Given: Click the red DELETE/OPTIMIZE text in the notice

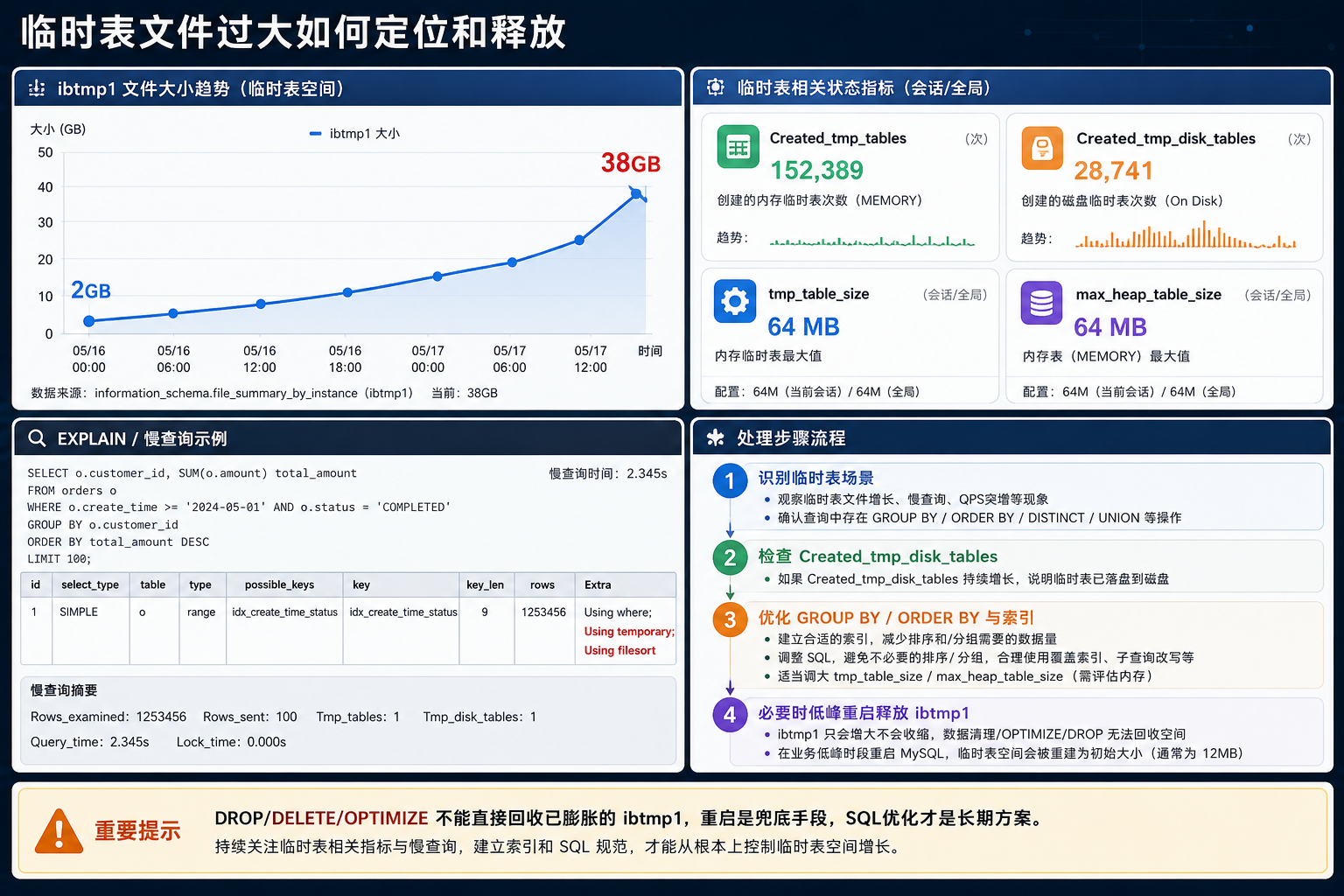Looking at the screenshot, I should coord(349,818).
